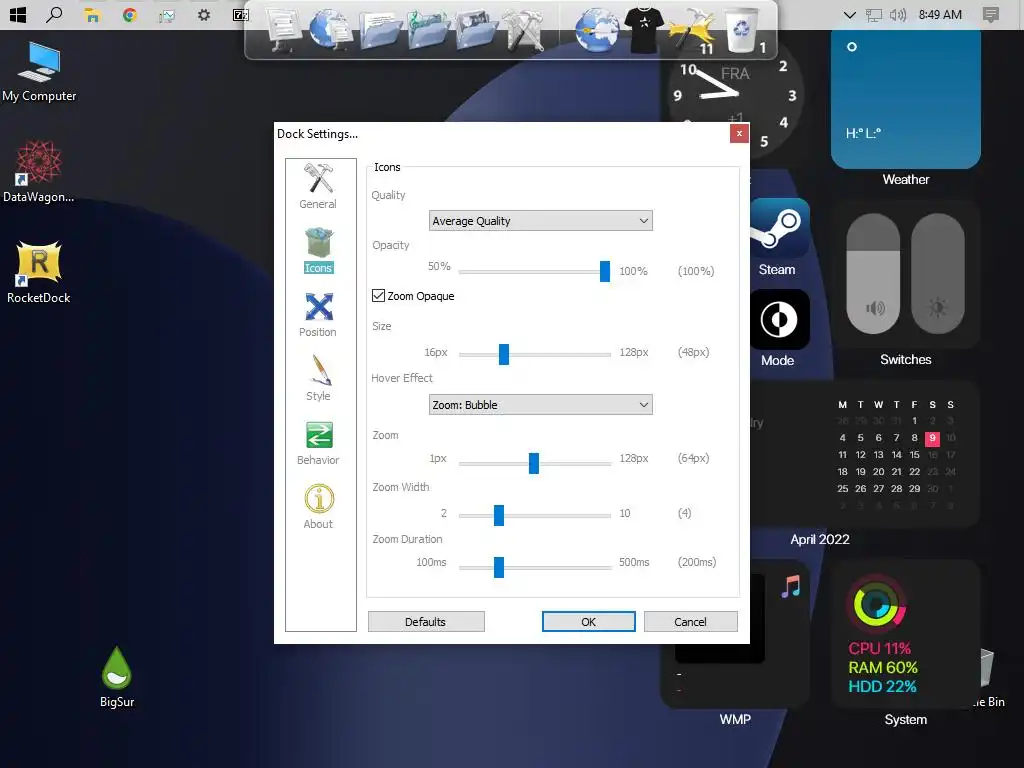
Task: Click the globe with arrow dock icon
Action: [596, 30]
